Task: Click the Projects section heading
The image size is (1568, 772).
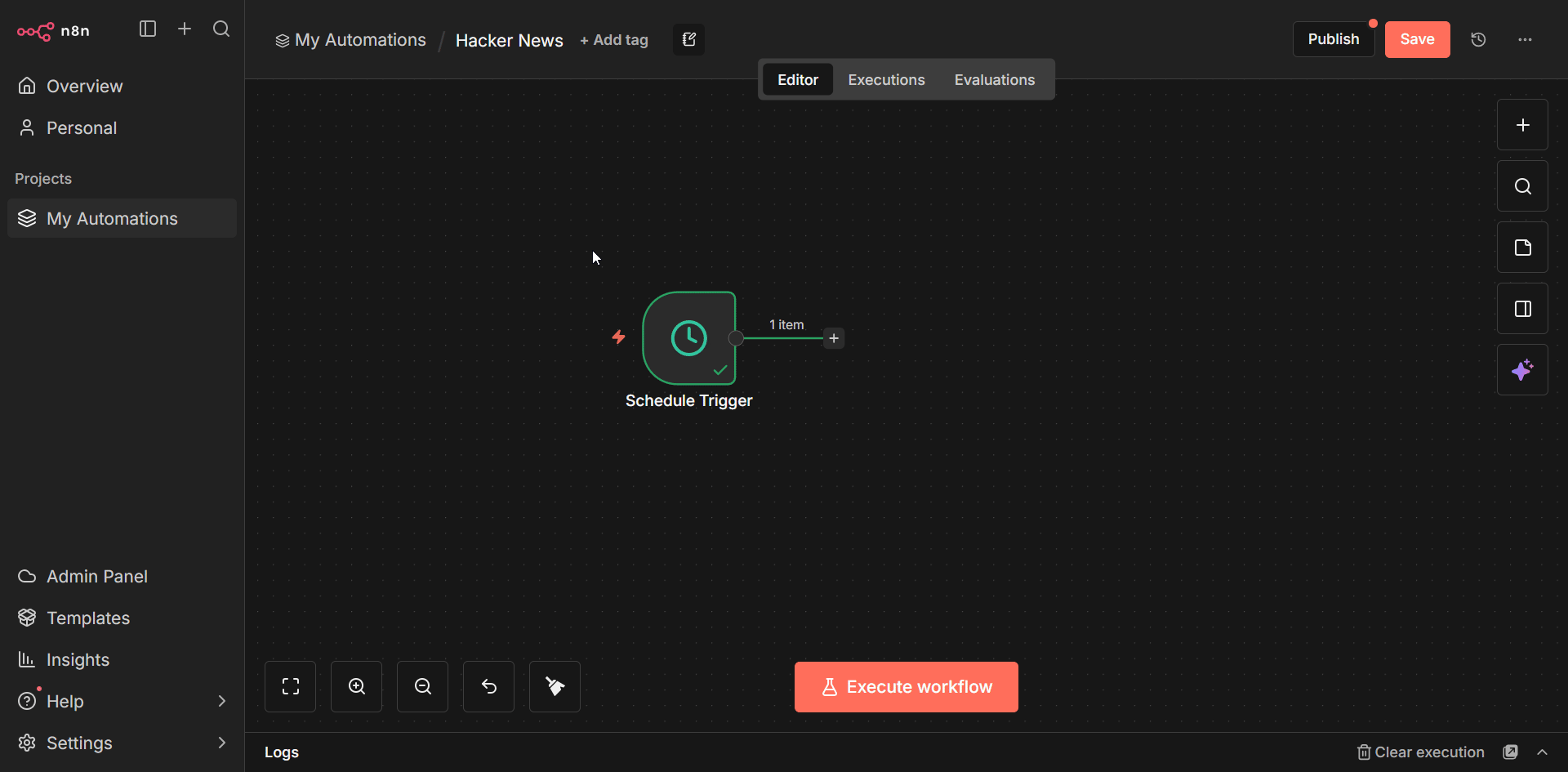Action: click(x=43, y=178)
